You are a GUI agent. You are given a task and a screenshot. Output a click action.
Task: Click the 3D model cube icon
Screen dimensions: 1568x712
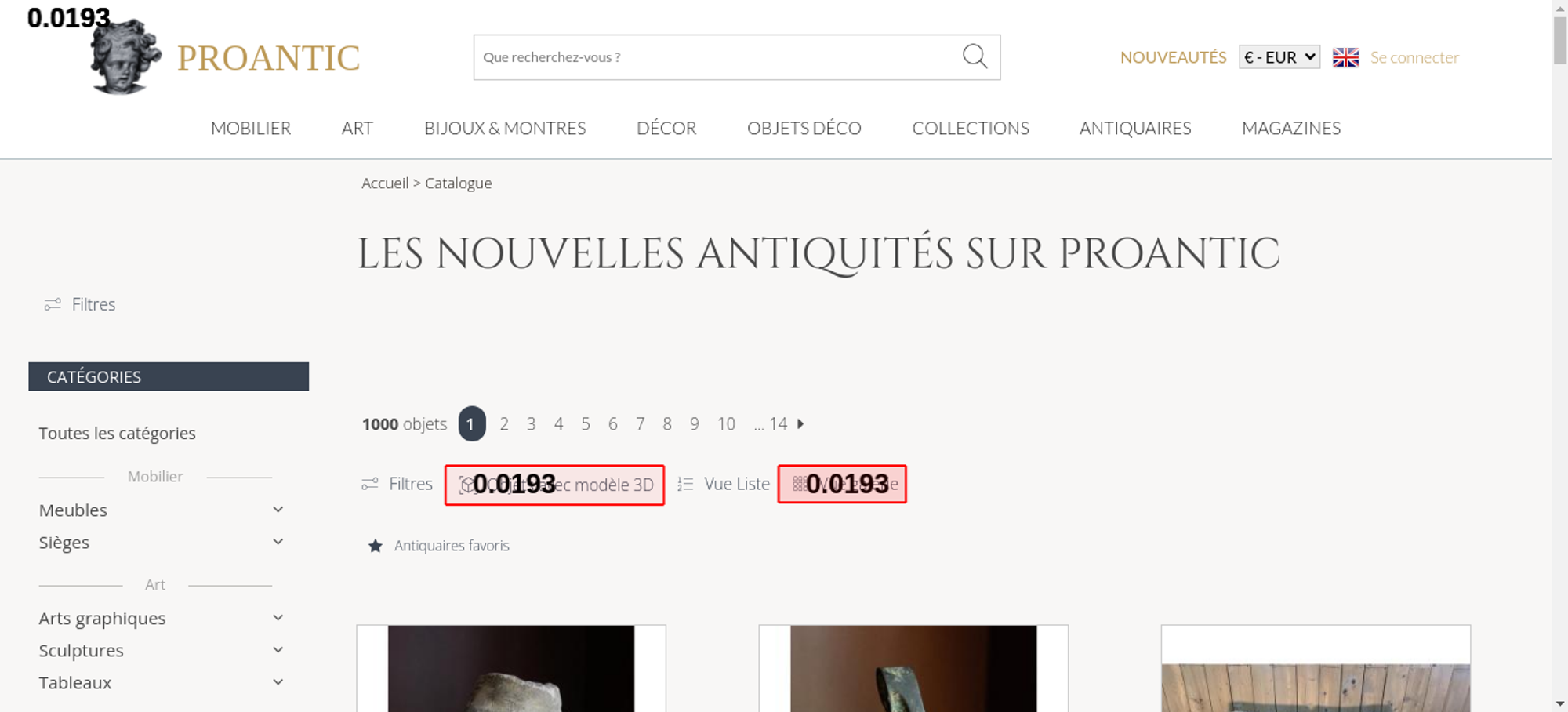point(467,485)
